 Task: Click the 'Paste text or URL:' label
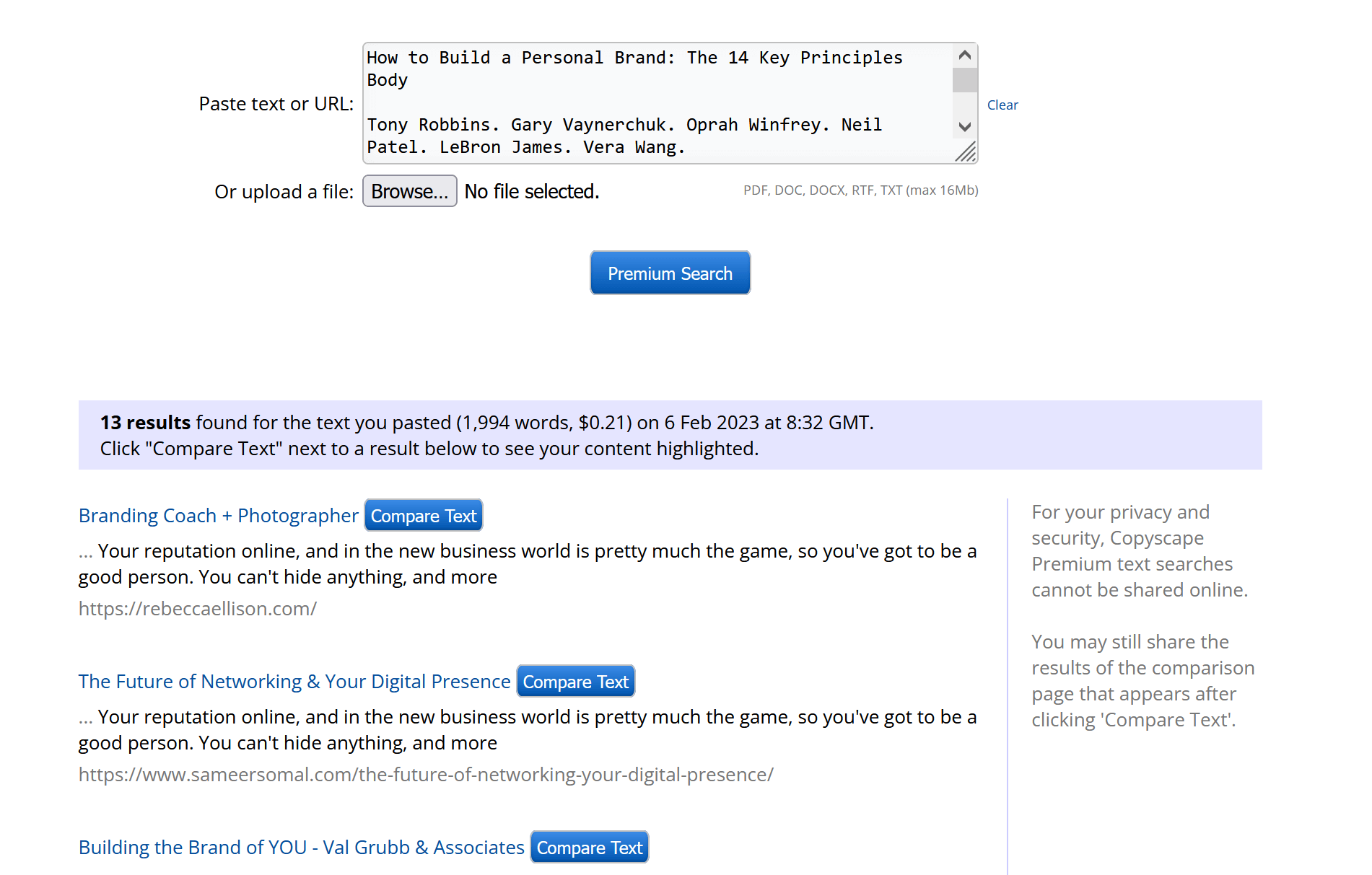[x=276, y=104]
